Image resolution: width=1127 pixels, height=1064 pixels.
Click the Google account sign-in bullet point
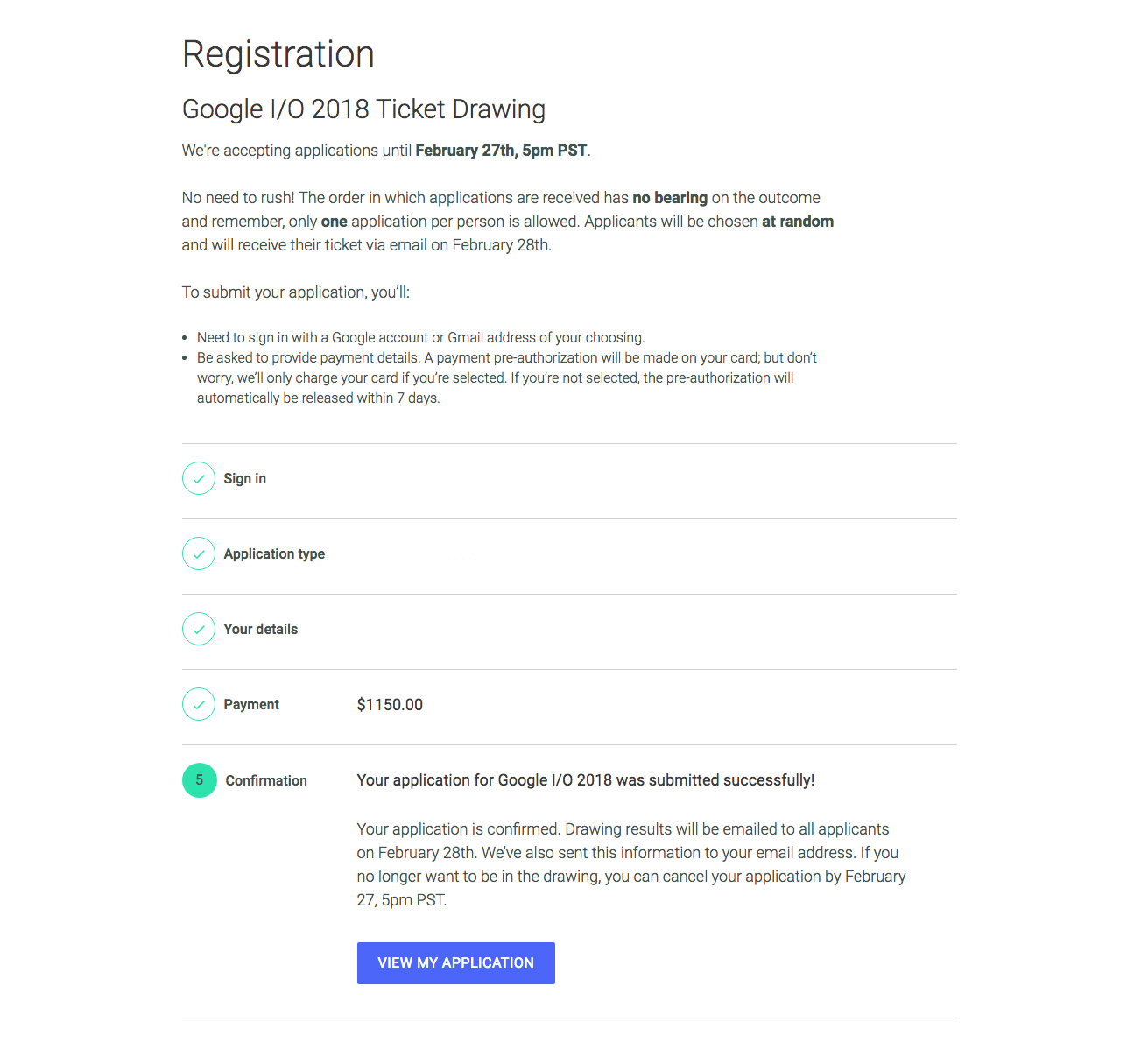pyautogui.click(x=420, y=338)
